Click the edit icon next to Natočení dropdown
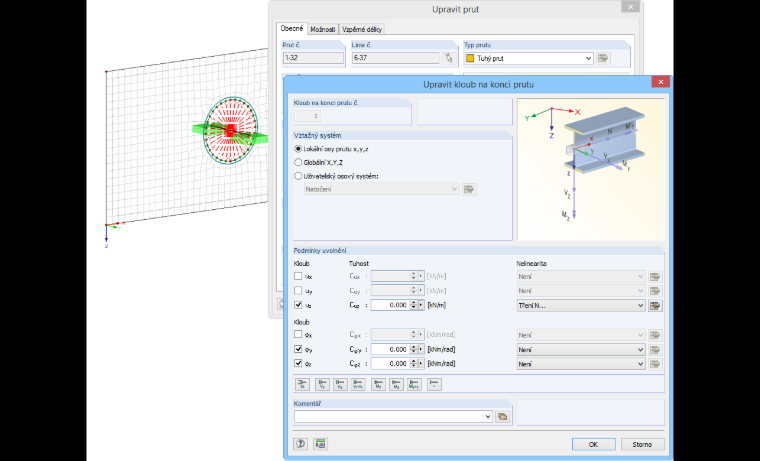760x461 pixels. (469, 189)
